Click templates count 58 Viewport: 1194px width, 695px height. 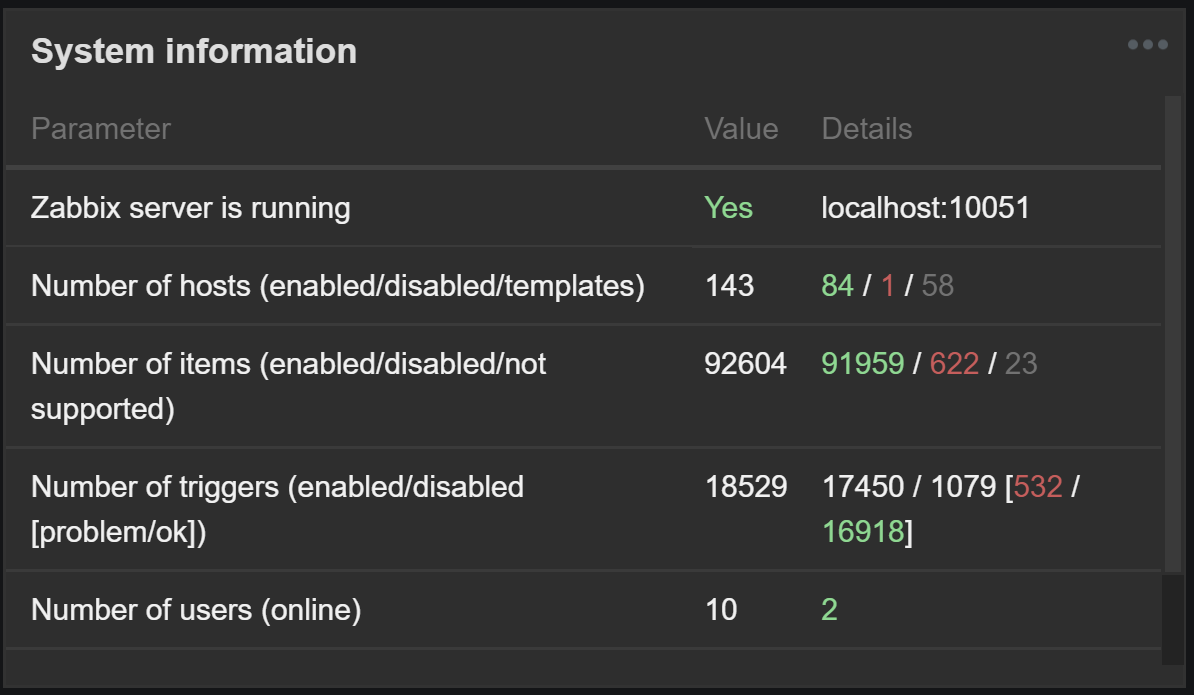pos(937,286)
